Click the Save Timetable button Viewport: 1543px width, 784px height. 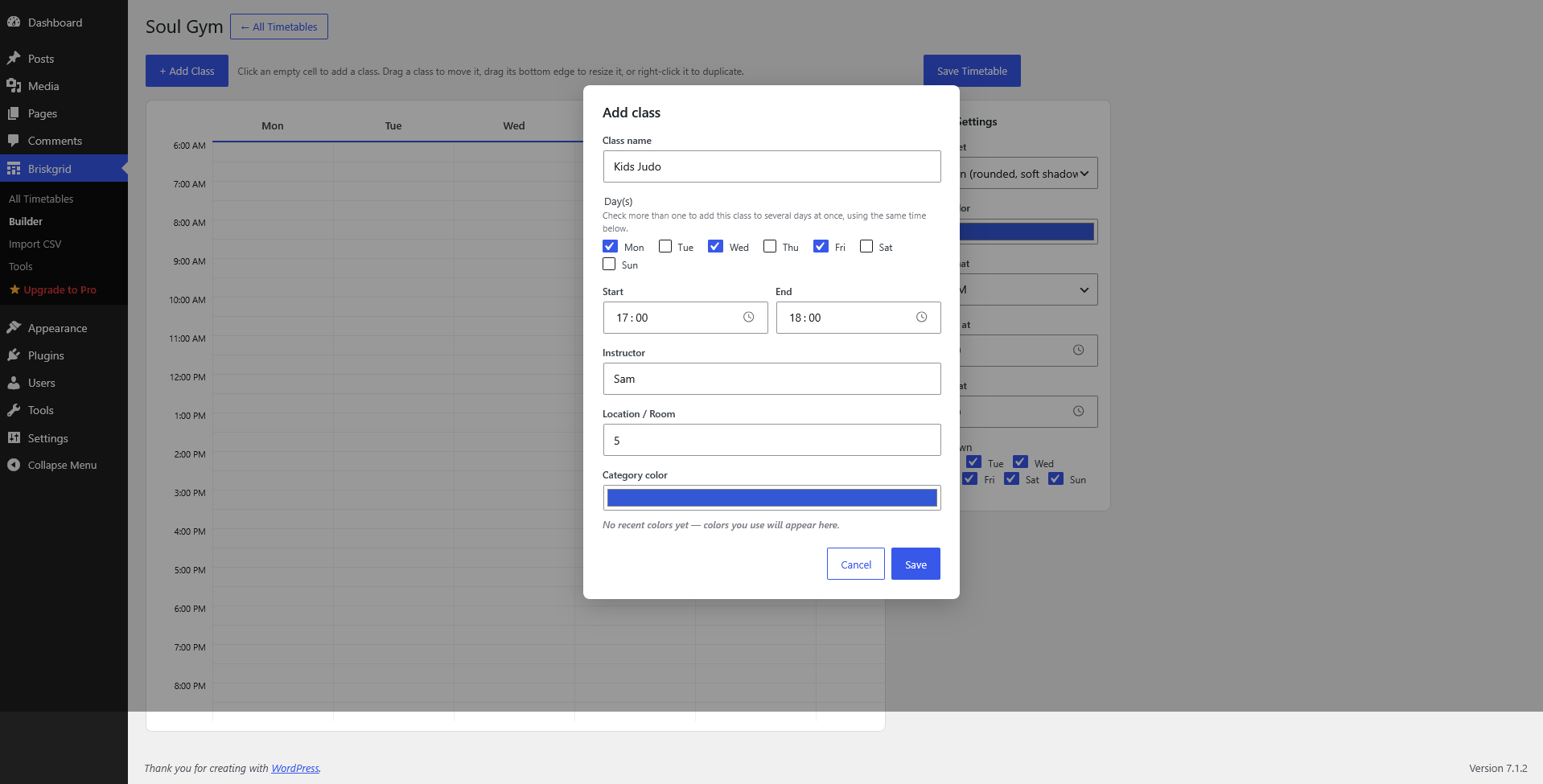coord(972,71)
